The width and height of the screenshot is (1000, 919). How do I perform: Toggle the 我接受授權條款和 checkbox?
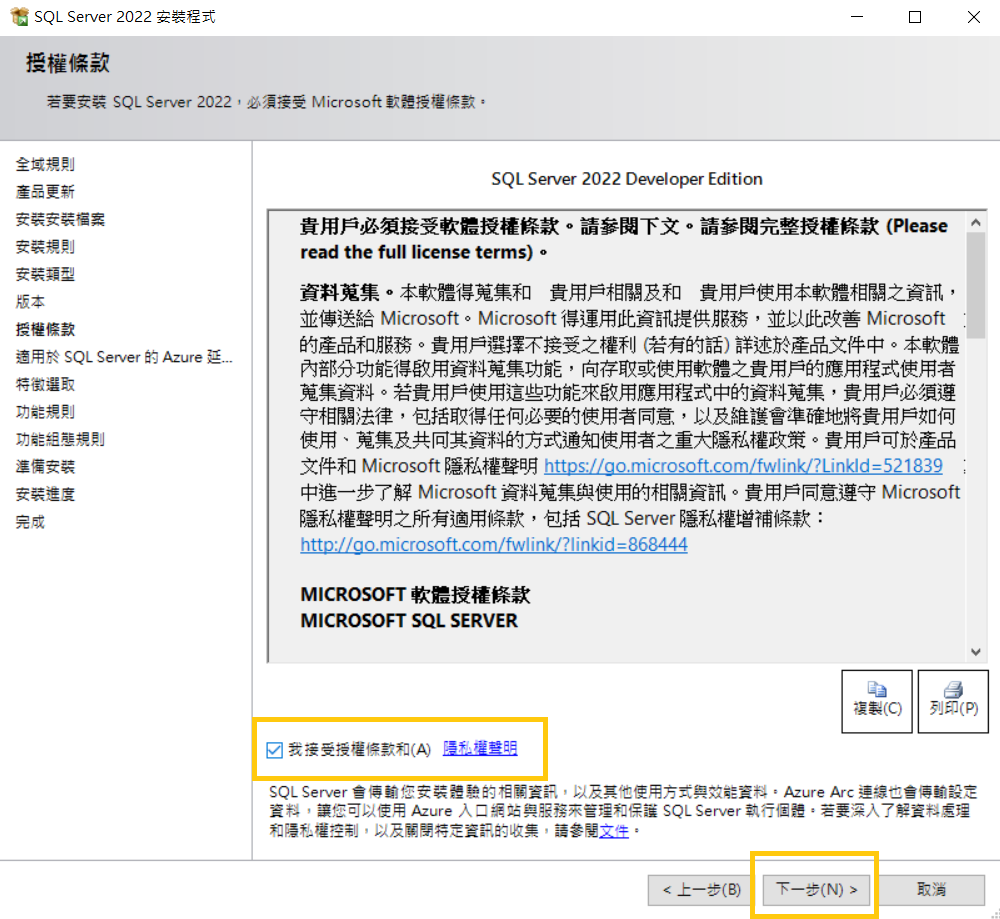pyautogui.click(x=274, y=749)
